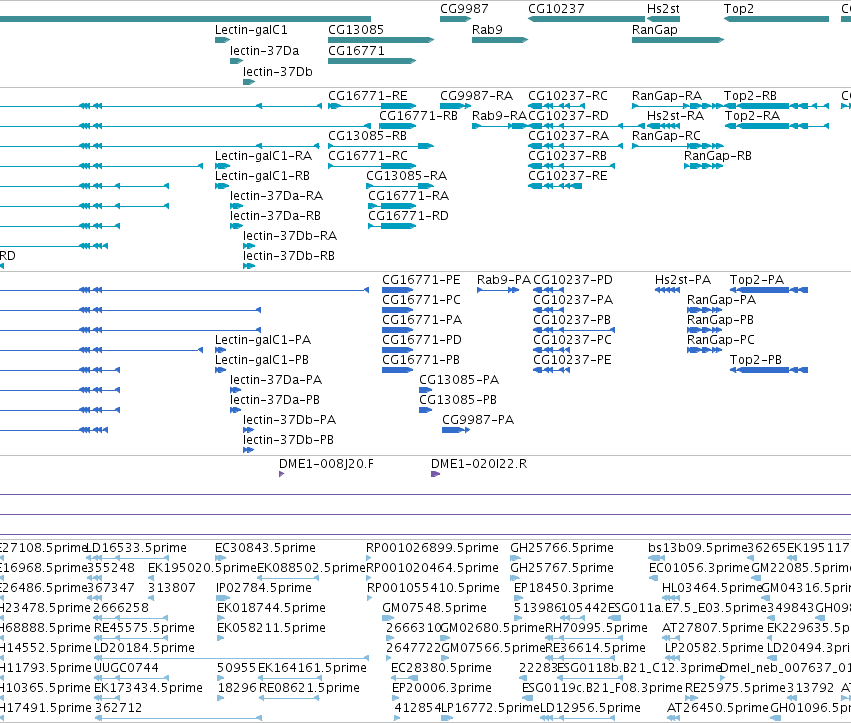Select the Rab9-PA protein label
This screenshot has height=723, width=851.
click(x=504, y=280)
